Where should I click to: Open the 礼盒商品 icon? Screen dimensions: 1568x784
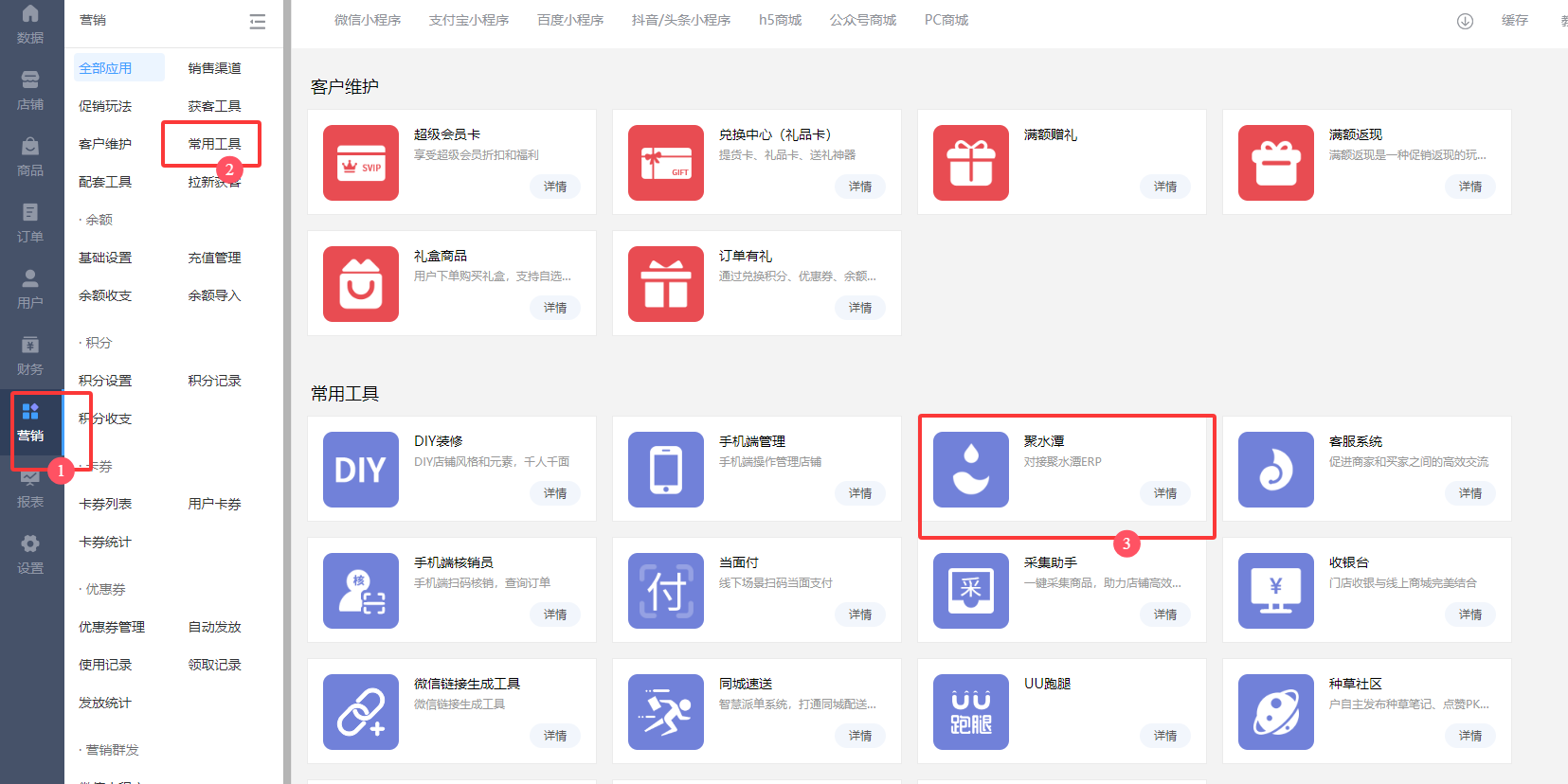(x=361, y=284)
